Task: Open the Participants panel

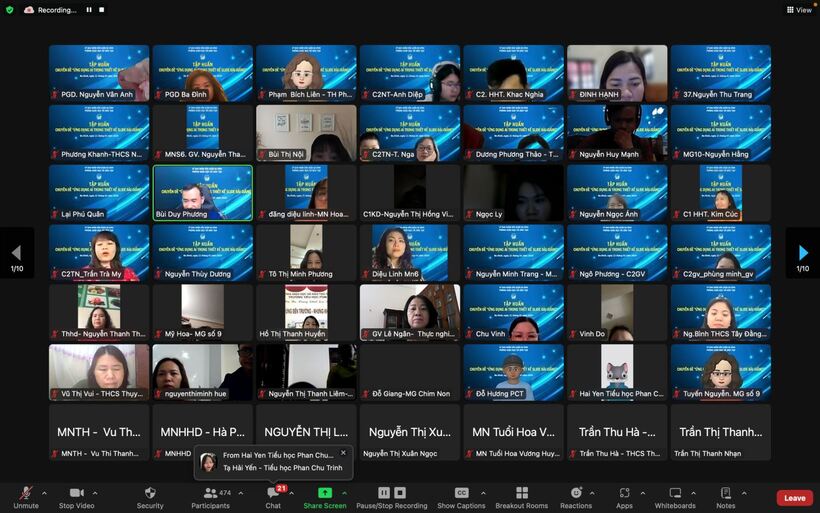Action: pyautogui.click(x=210, y=496)
